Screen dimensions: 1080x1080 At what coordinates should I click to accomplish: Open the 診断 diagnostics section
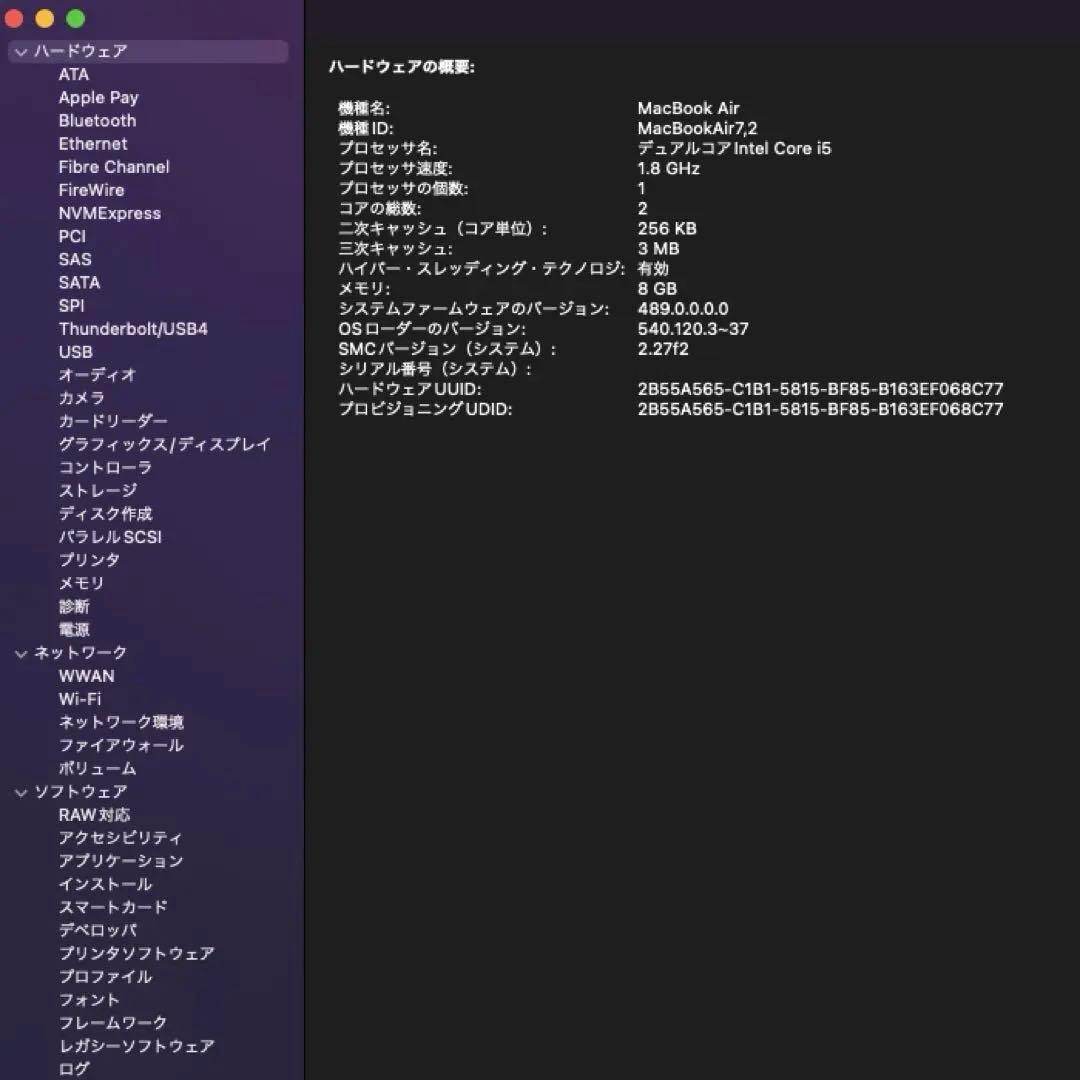click(x=75, y=606)
